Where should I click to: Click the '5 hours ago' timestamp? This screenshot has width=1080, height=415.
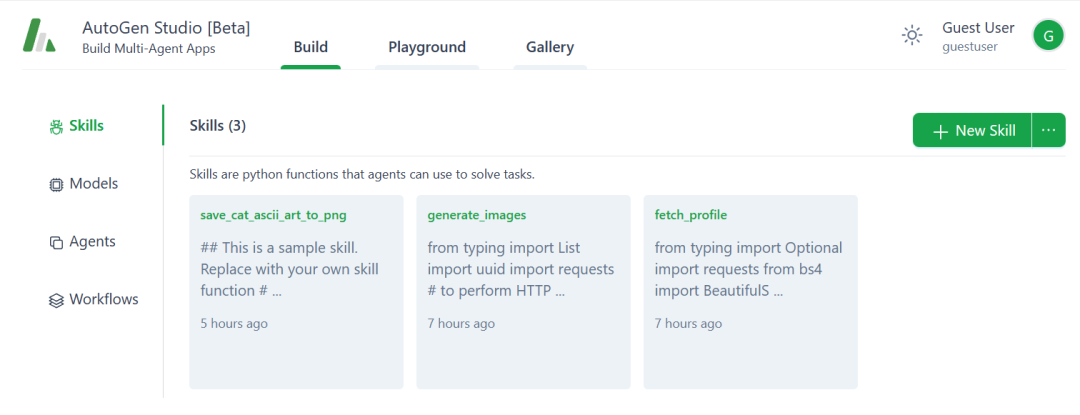(234, 323)
